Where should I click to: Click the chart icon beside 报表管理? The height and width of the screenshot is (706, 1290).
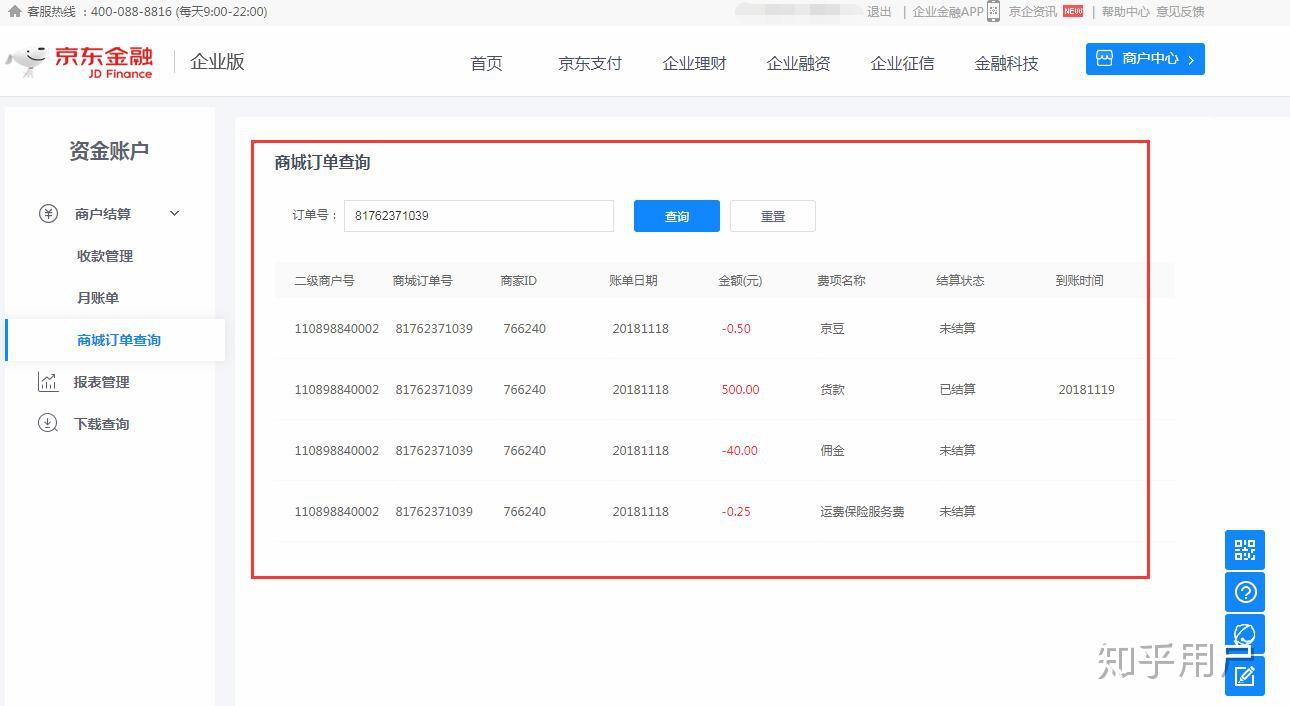(x=48, y=381)
